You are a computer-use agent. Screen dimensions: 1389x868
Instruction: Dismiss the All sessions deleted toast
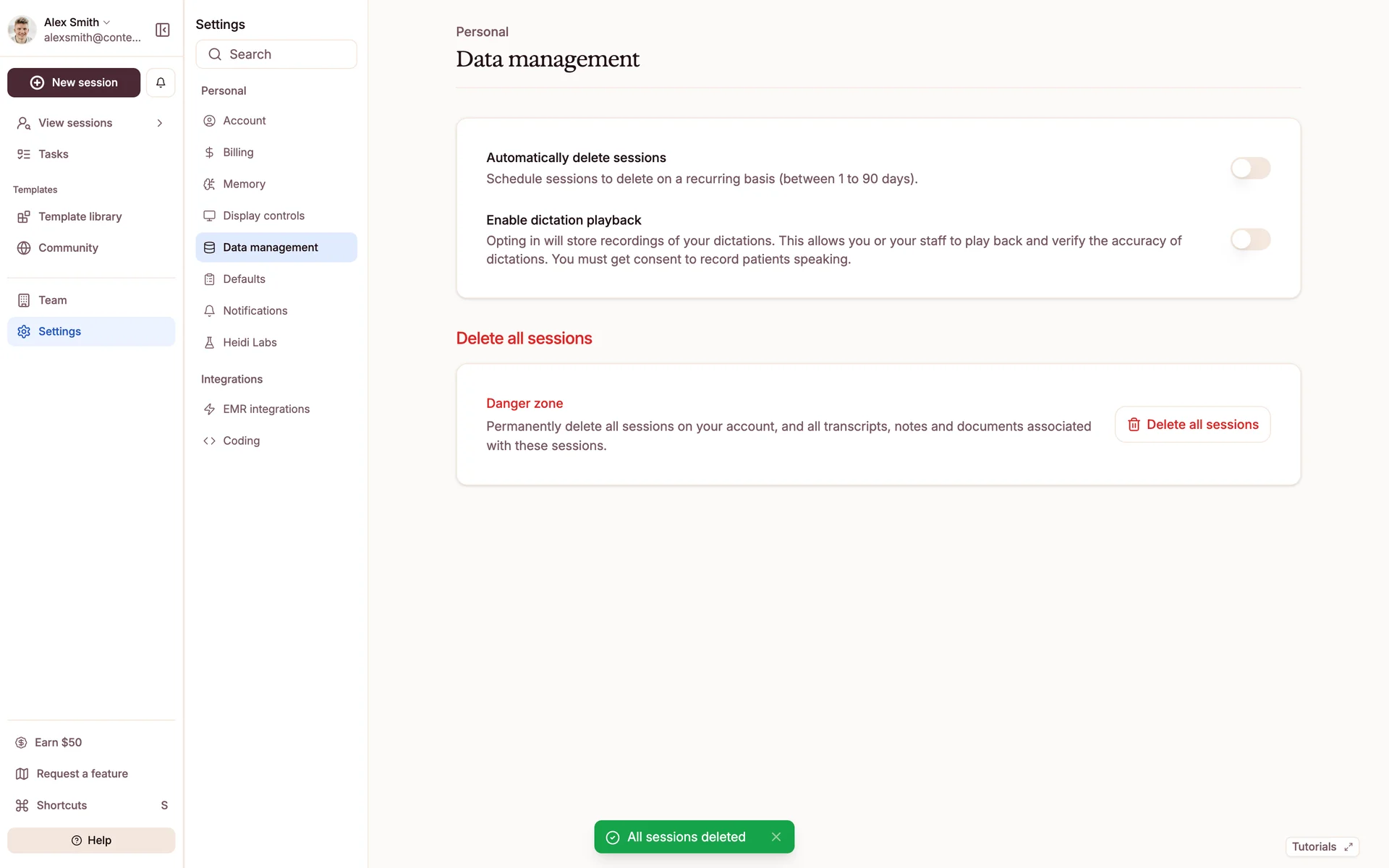coord(776,837)
